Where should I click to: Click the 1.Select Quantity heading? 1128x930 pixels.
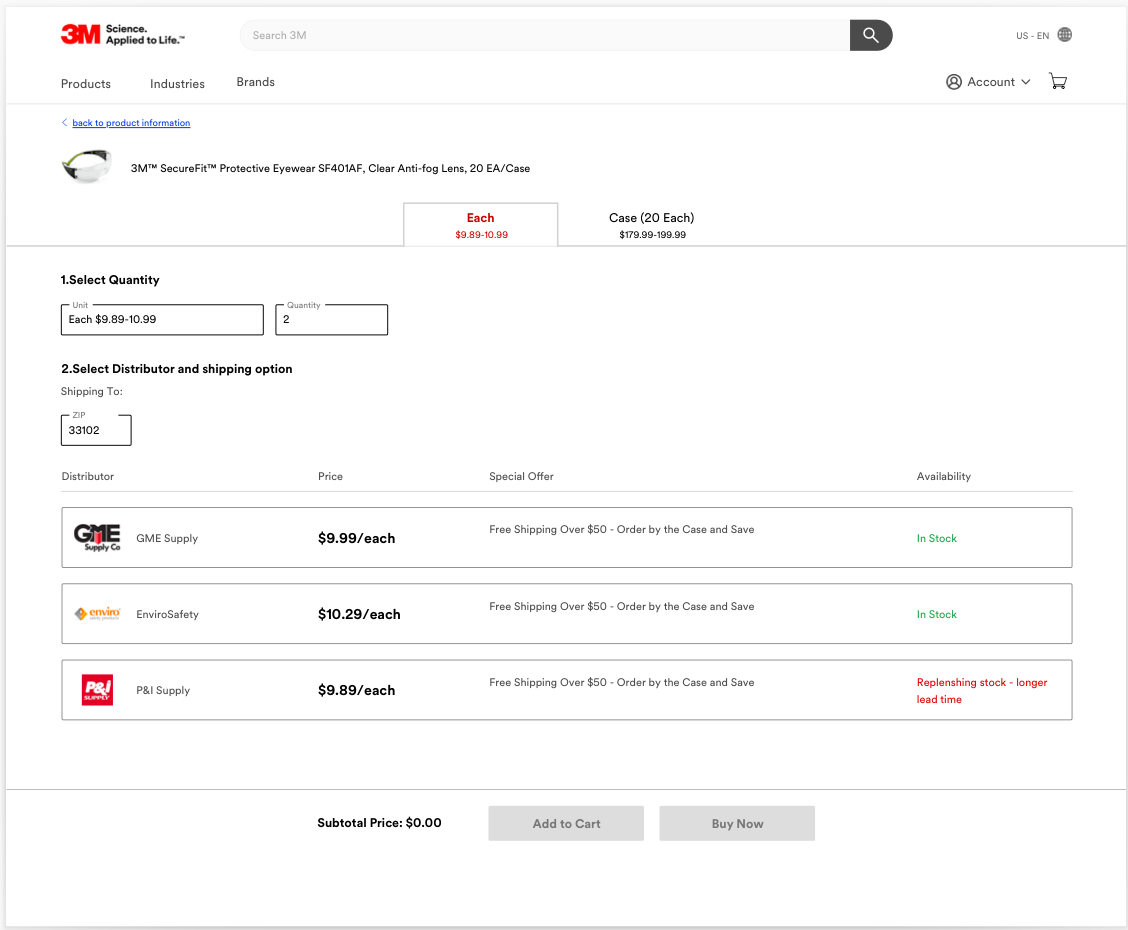(110, 280)
